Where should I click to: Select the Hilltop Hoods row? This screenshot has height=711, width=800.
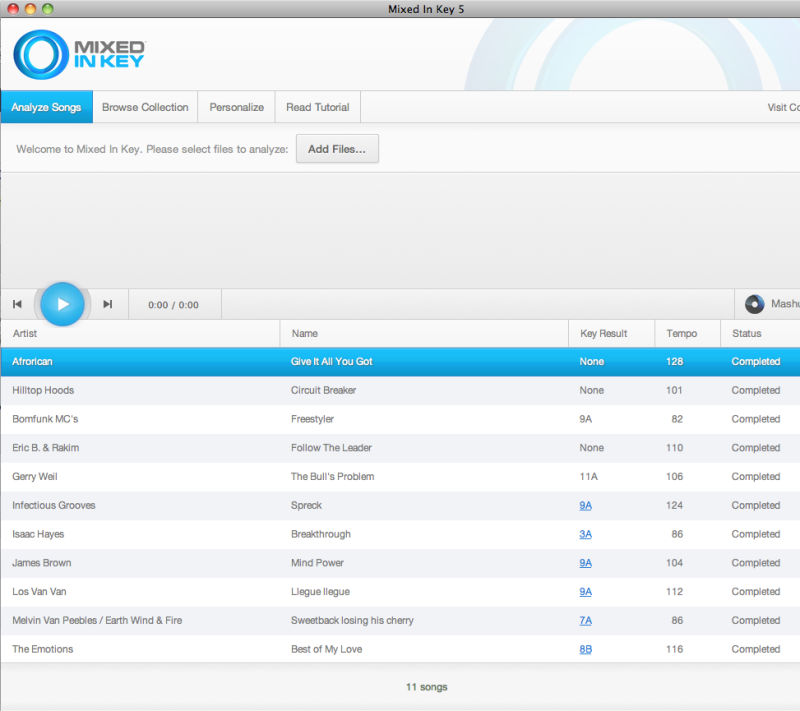click(x=401, y=391)
